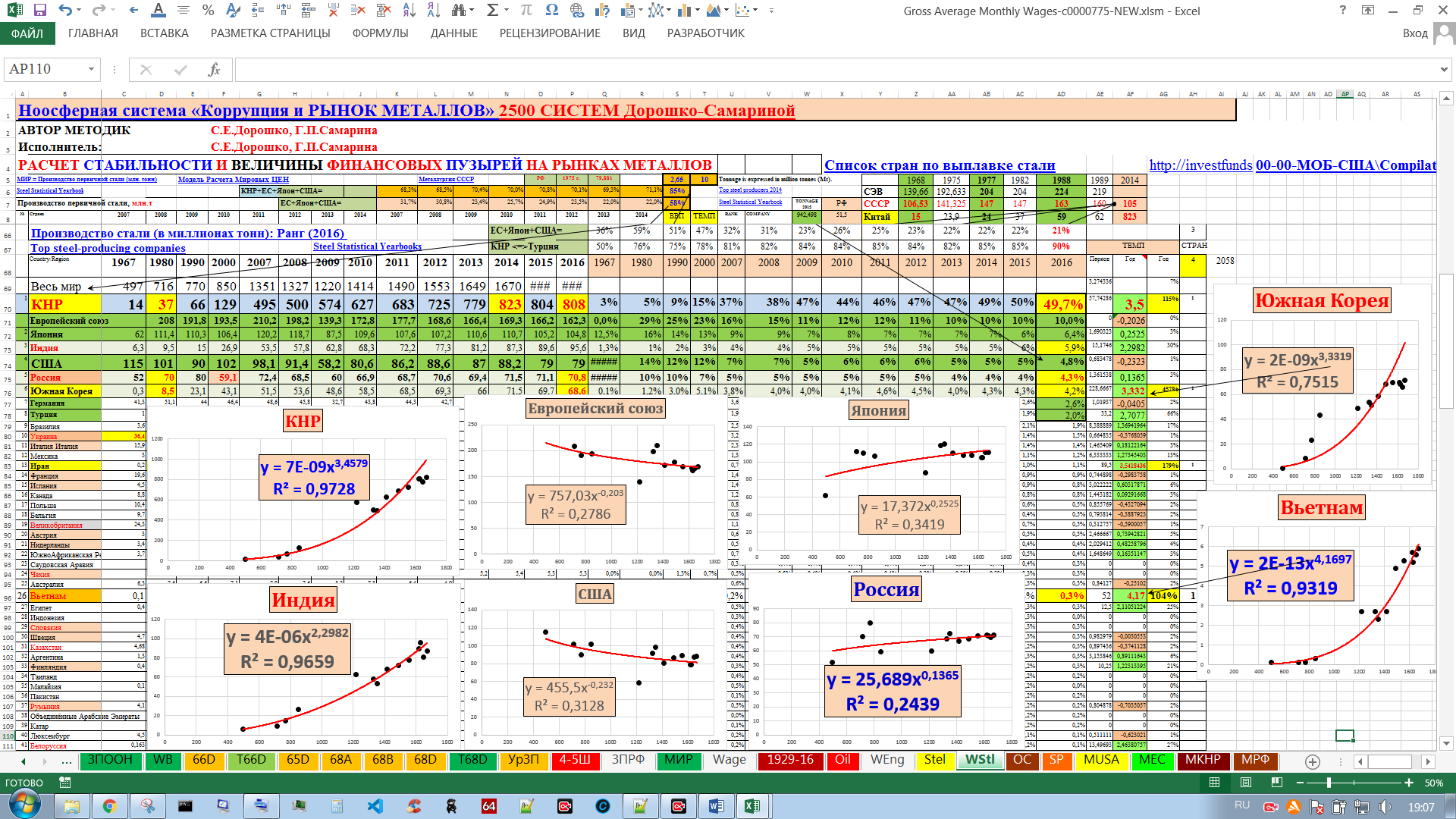This screenshot has width=1456, height=819.
Task: Expand the formula bar chevron
Action: (1443, 70)
